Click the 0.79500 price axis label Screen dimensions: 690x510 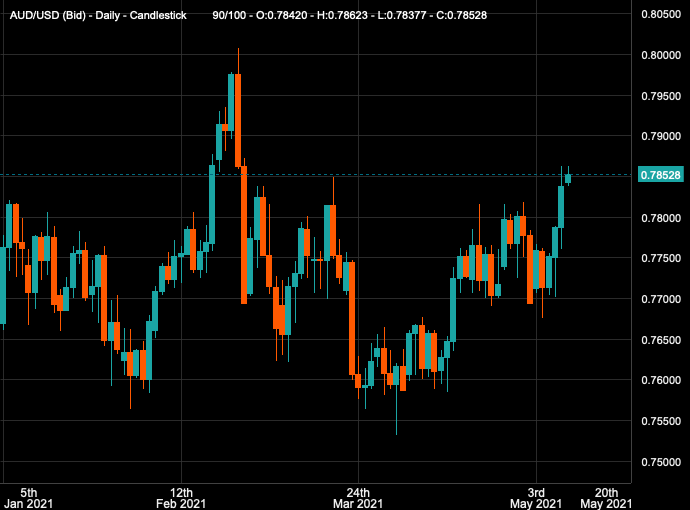click(x=661, y=96)
